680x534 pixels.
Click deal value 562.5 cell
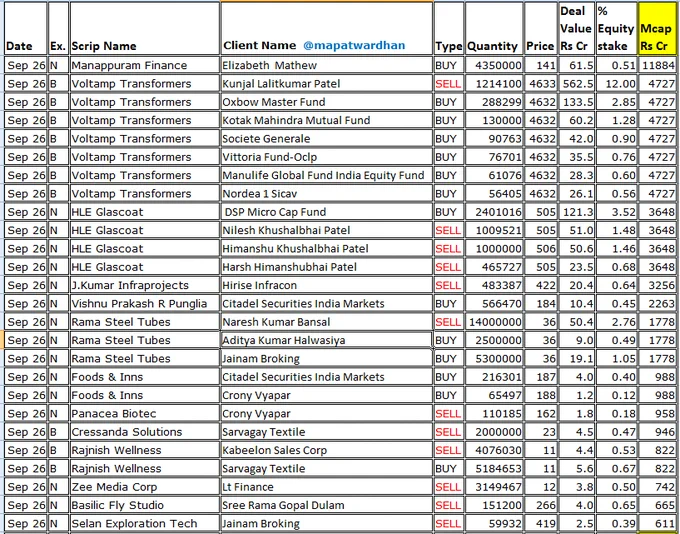576,84
